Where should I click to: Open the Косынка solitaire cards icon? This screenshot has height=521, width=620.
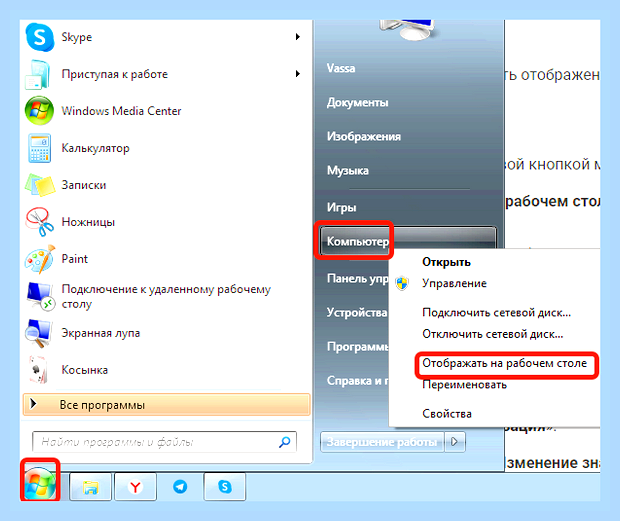[x=39, y=370]
